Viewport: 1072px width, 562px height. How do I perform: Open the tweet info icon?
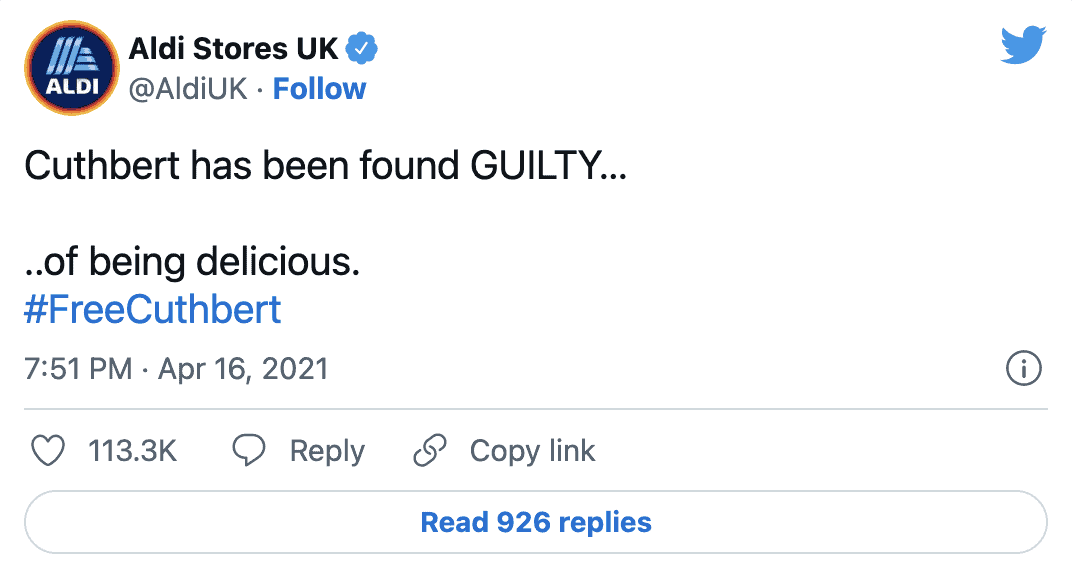1022,369
